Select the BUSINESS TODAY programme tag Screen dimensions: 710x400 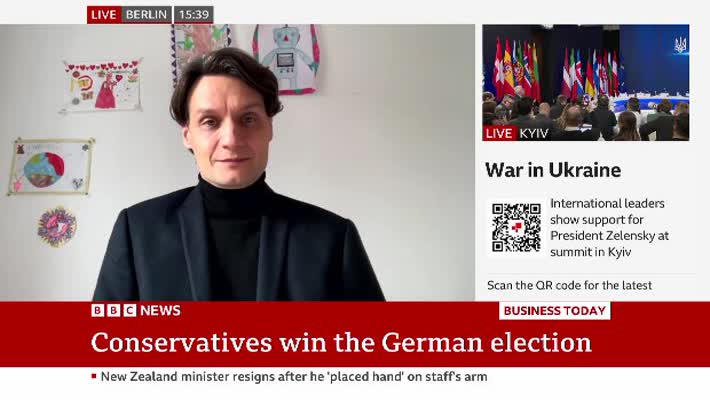555,311
